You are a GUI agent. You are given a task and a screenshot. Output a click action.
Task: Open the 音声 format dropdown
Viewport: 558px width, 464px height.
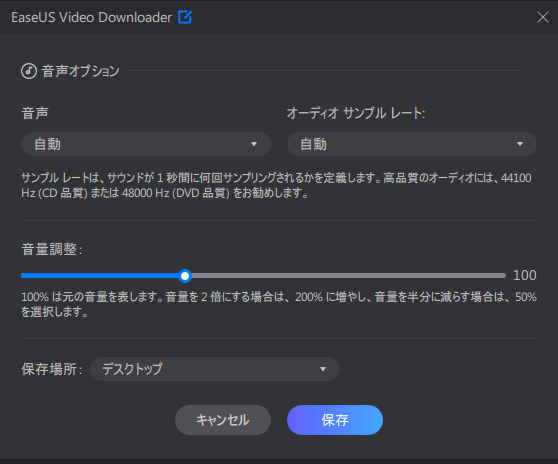(x=146, y=144)
